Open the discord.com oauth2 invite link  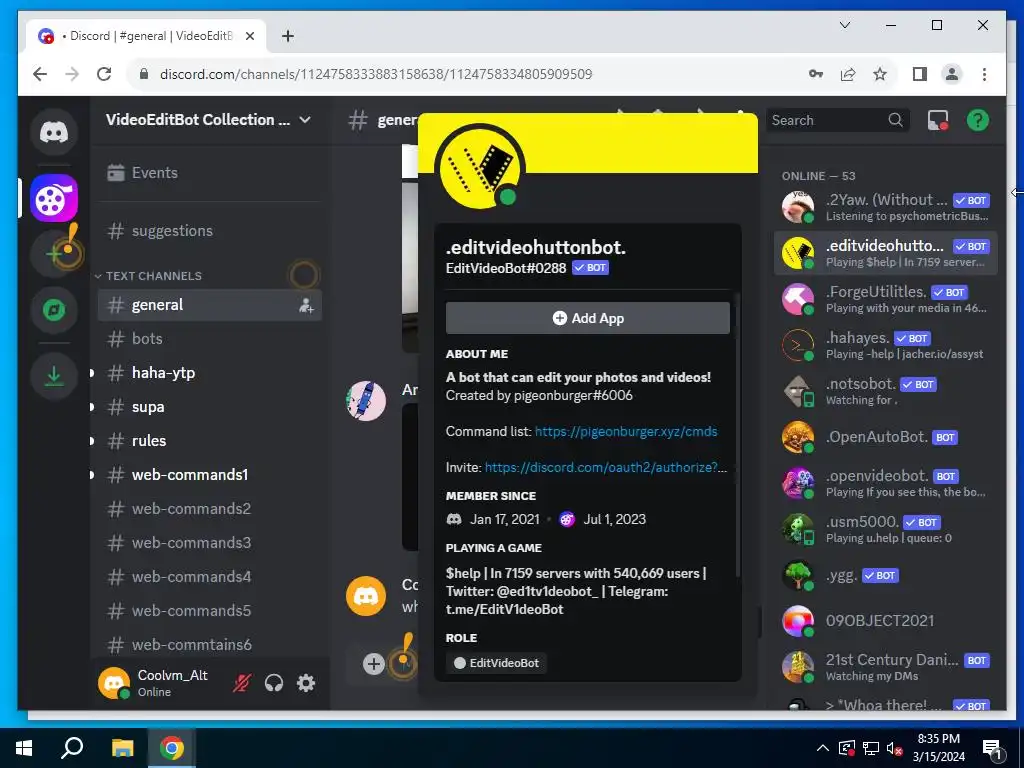[605, 468]
